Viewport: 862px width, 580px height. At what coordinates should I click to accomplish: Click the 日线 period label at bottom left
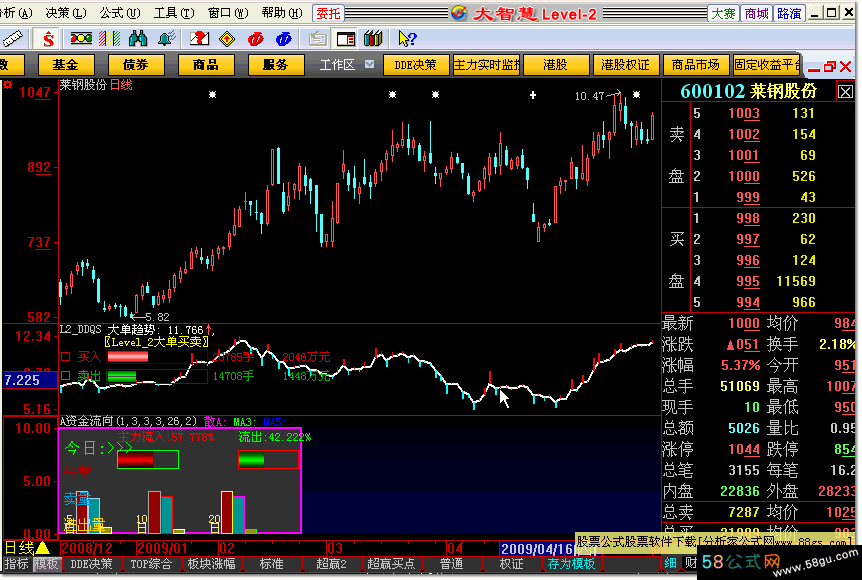point(19,548)
